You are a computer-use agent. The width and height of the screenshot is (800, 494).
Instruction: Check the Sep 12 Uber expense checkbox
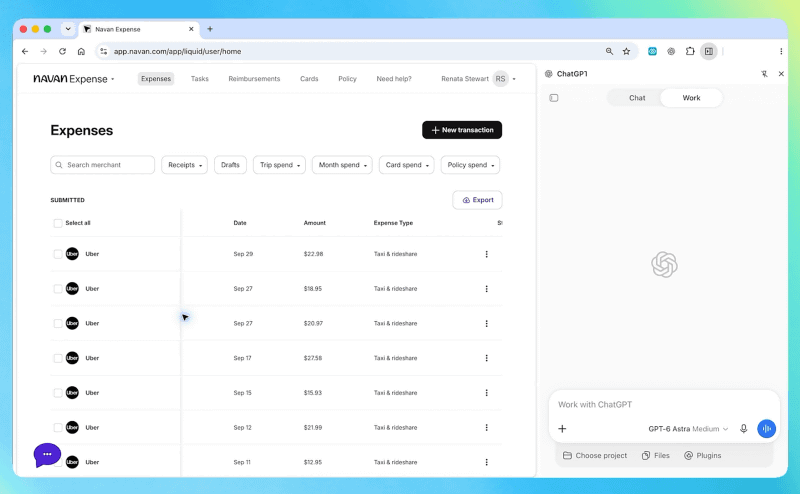point(58,428)
